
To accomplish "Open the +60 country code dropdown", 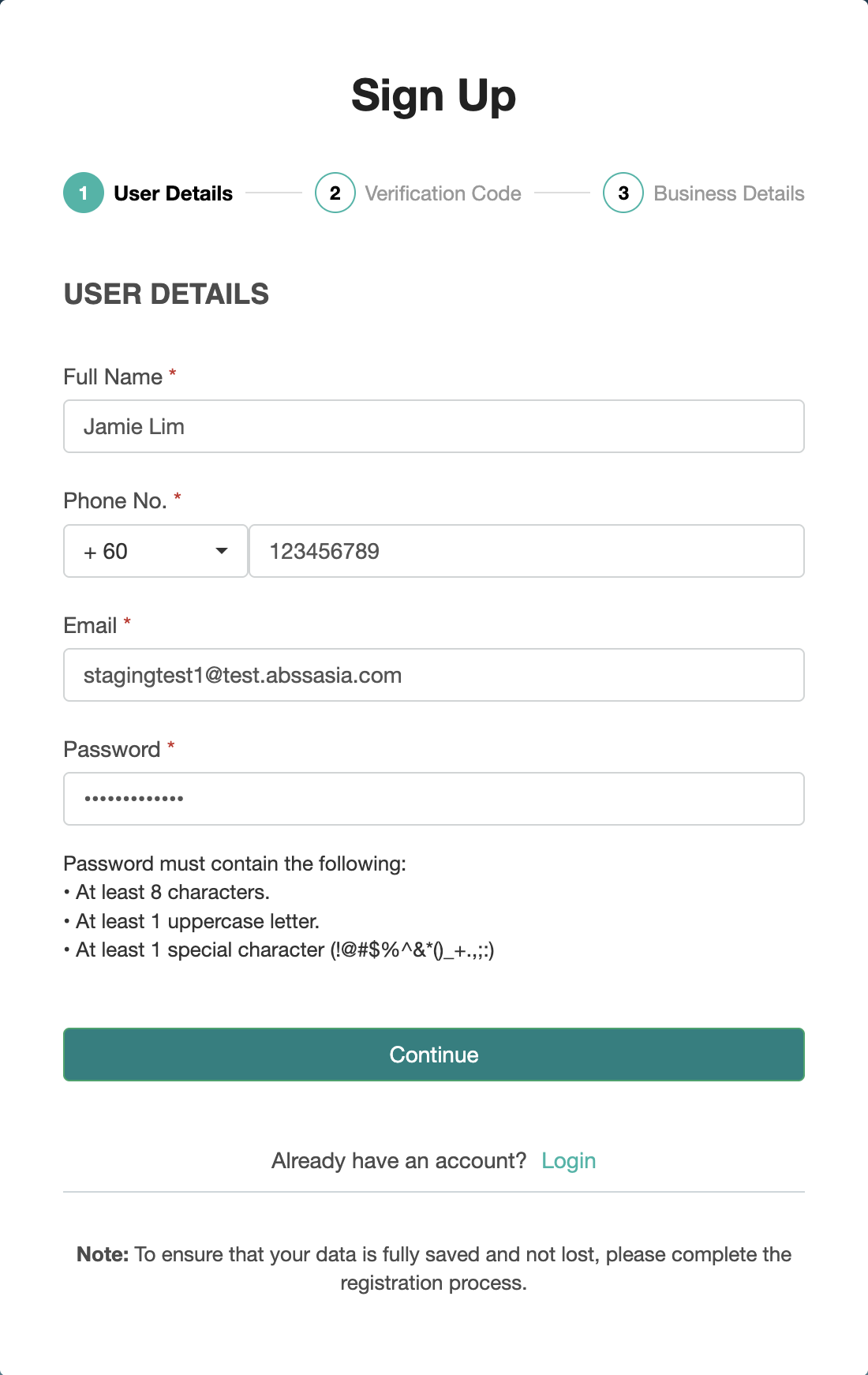I will [x=155, y=551].
